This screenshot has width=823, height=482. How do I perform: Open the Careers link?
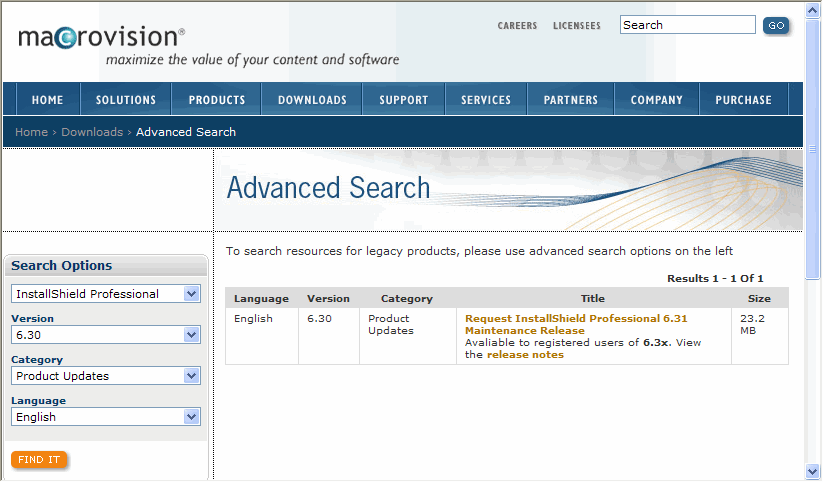[517, 26]
